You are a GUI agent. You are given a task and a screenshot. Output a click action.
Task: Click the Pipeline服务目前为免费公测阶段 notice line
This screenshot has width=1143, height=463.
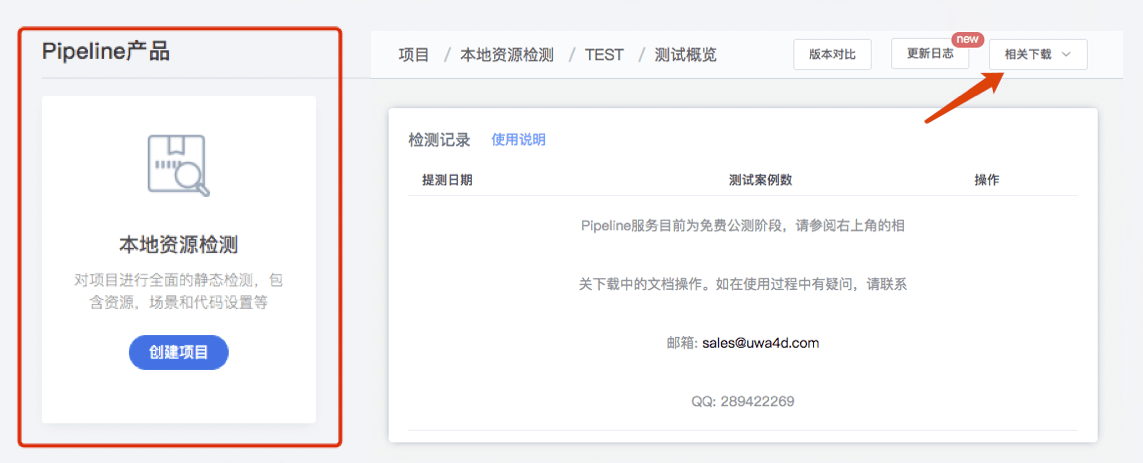743,225
